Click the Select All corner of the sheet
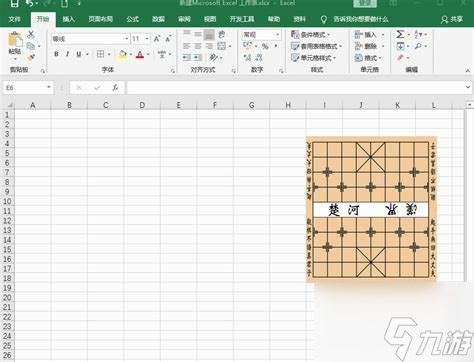Viewport: 474px width, 362px height. click(x=9, y=105)
